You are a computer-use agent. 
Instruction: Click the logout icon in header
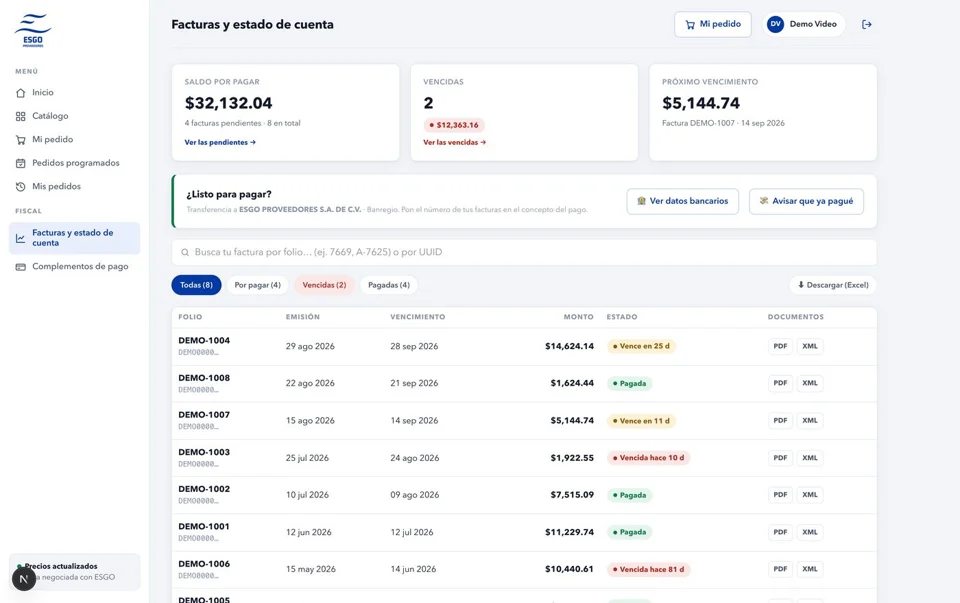tap(866, 24)
